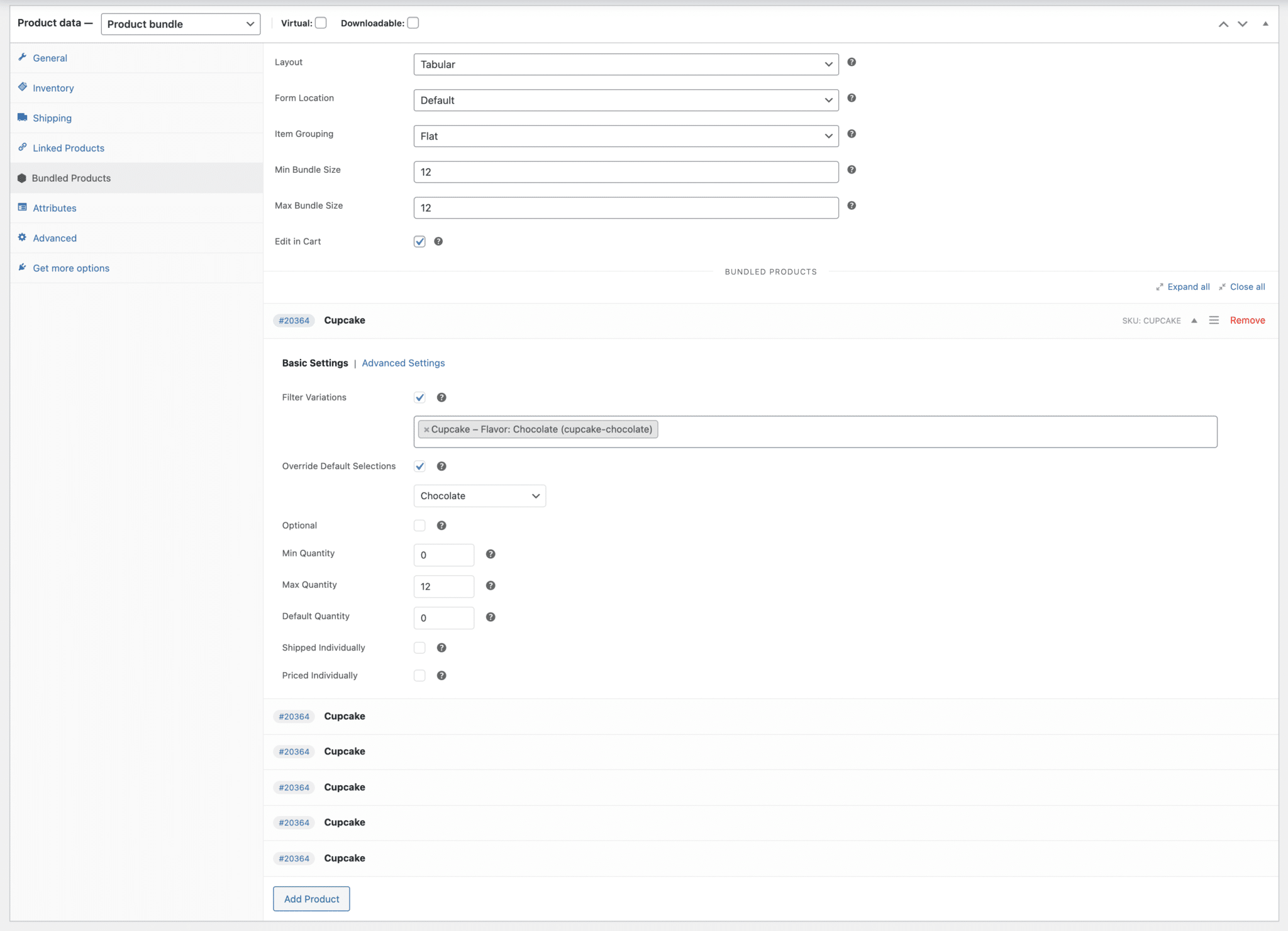Disable the Edit in Cart checkbox
This screenshot has height=931, width=1288.
419,241
